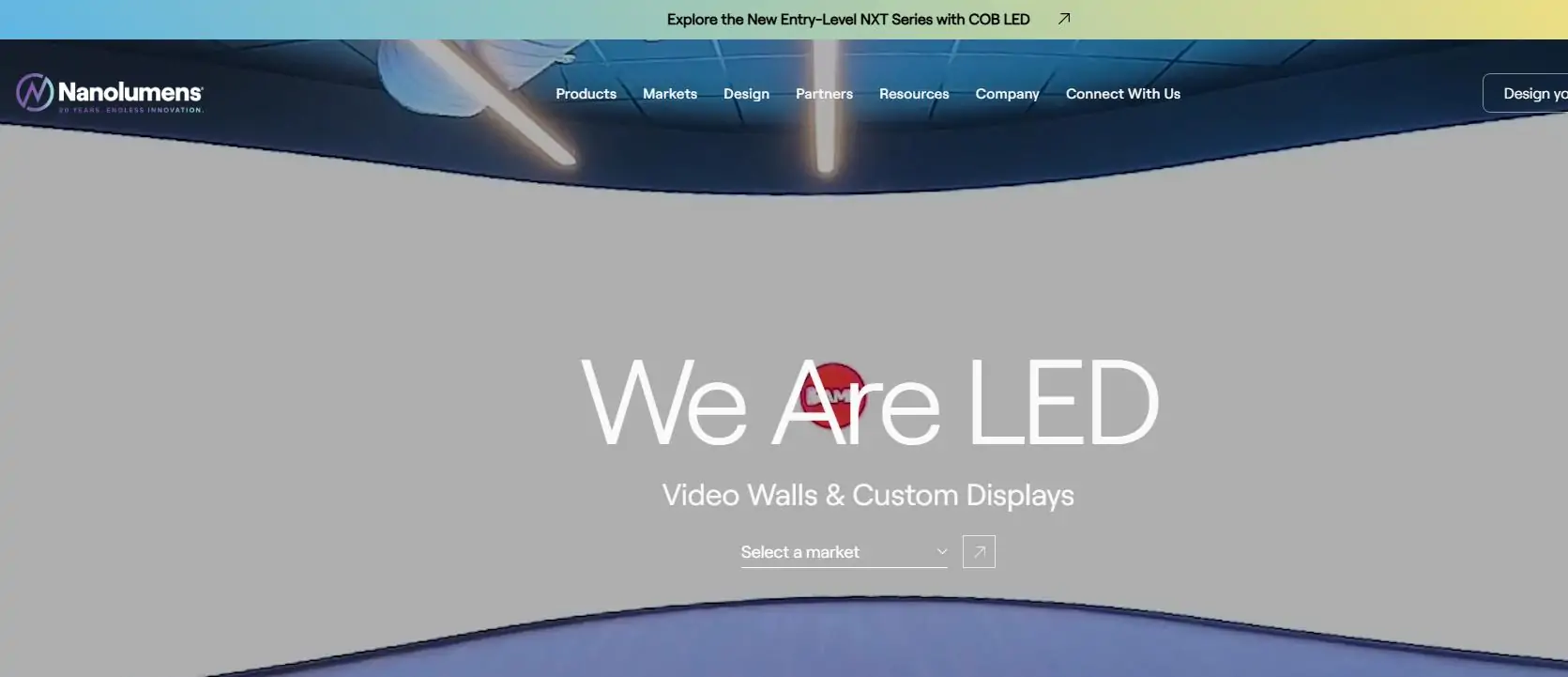
Task: Open the Design menu
Action: click(x=746, y=94)
